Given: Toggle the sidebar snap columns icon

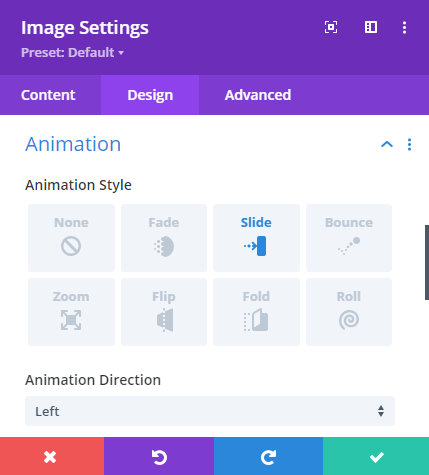Looking at the screenshot, I should (x=371, y=27).
